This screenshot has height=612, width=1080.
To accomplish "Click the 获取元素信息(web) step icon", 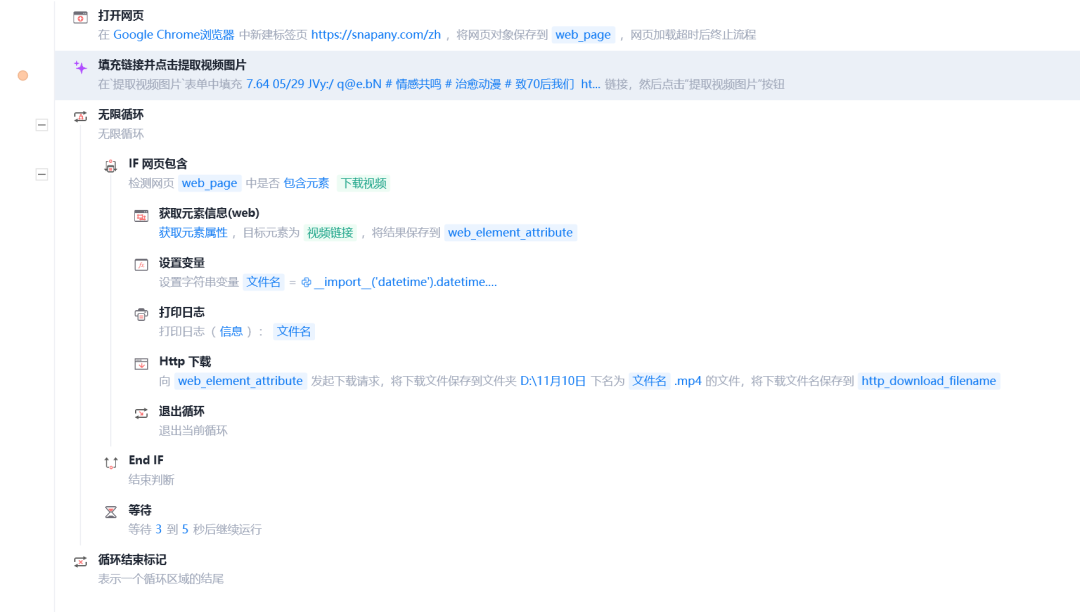I will (141, 215).
